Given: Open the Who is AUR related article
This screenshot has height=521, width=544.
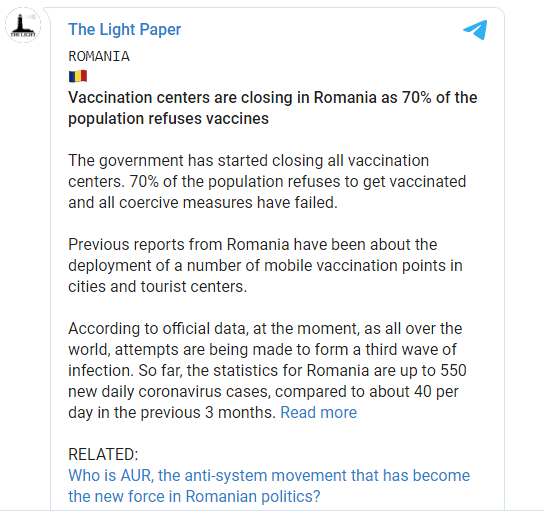Looking at the screenshot, I should click(269, 486).
